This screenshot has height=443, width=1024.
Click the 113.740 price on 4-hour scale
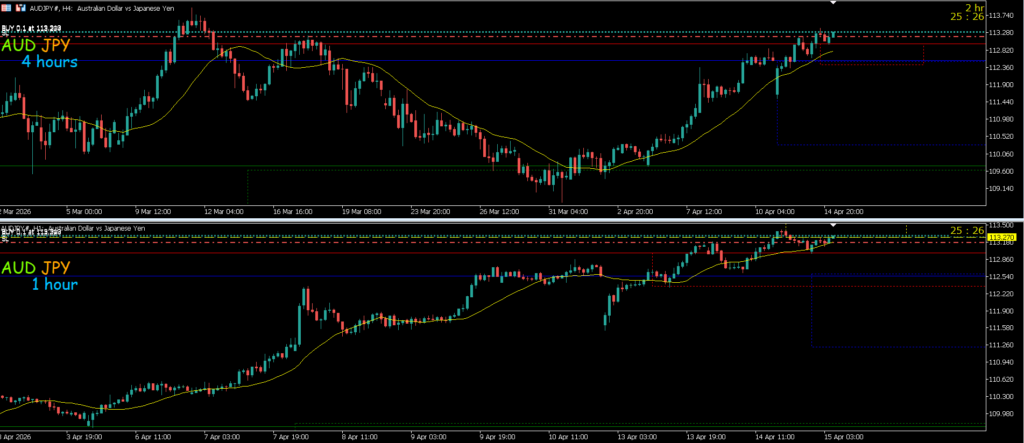click(x=1000, y=15)
